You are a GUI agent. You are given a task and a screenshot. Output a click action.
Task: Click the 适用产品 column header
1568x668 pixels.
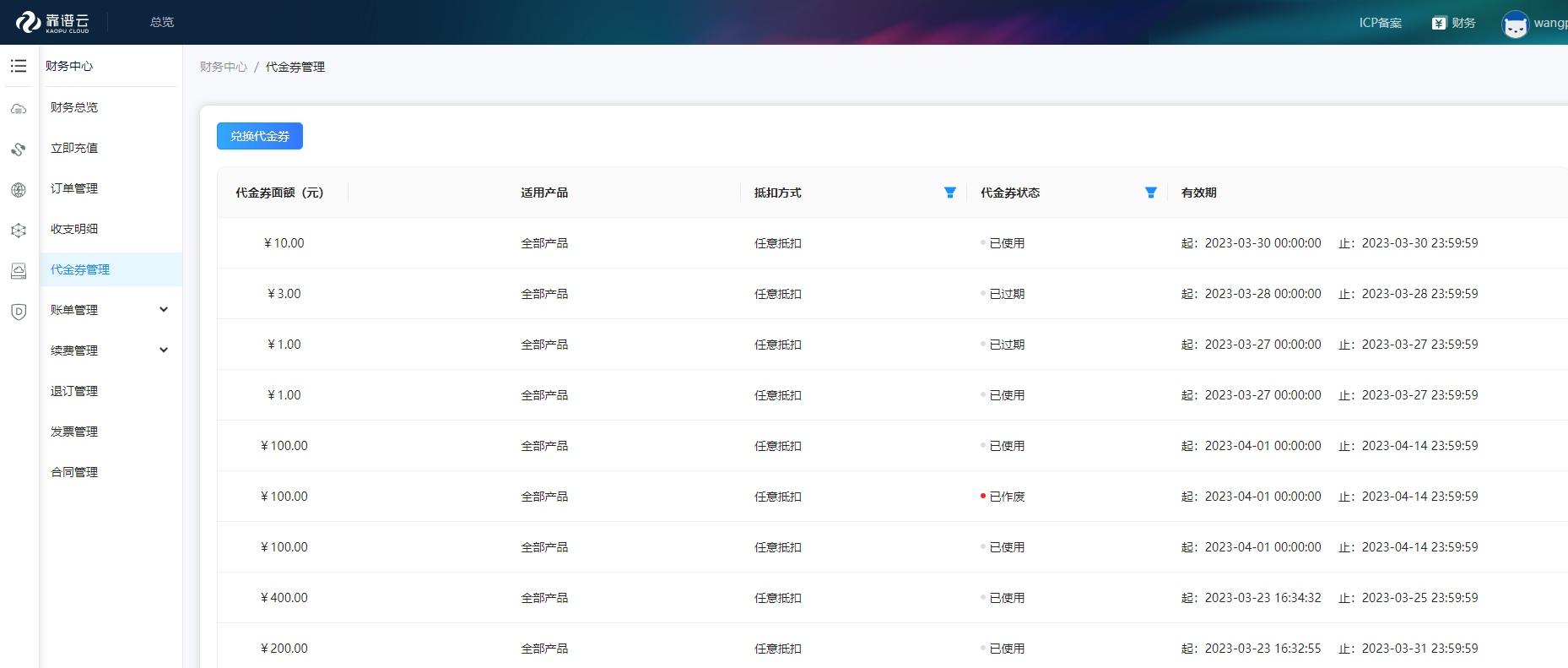point(544,193)
